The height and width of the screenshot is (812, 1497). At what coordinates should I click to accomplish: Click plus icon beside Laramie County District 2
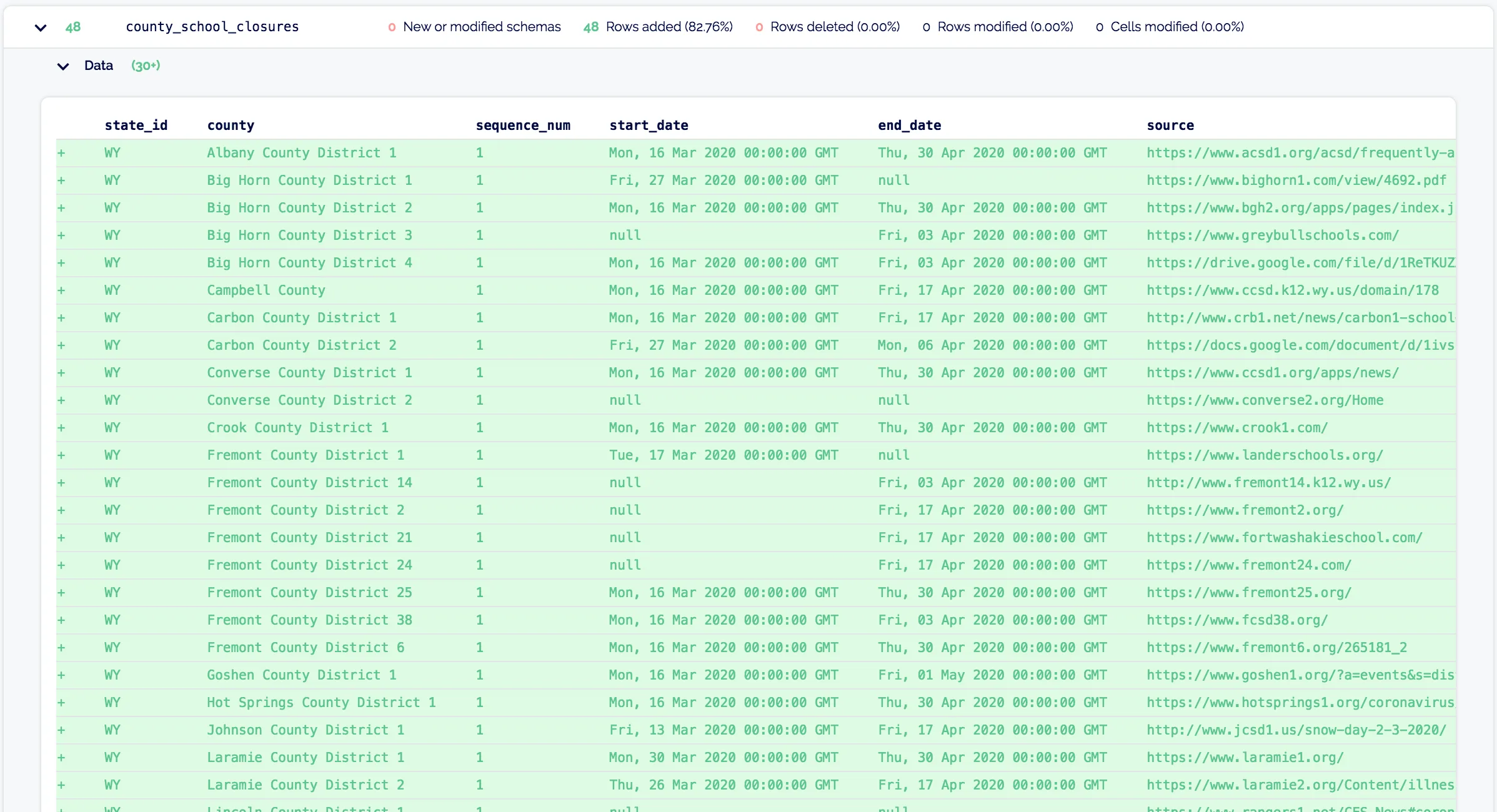[x=61, y=785]
